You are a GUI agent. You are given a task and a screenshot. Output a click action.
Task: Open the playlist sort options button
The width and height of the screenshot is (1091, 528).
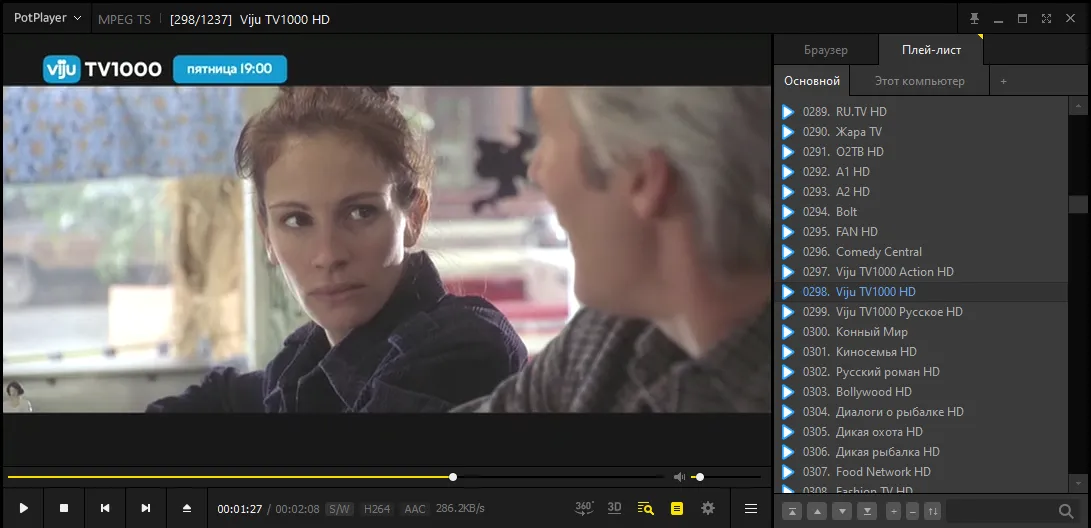tap(932, 511)
